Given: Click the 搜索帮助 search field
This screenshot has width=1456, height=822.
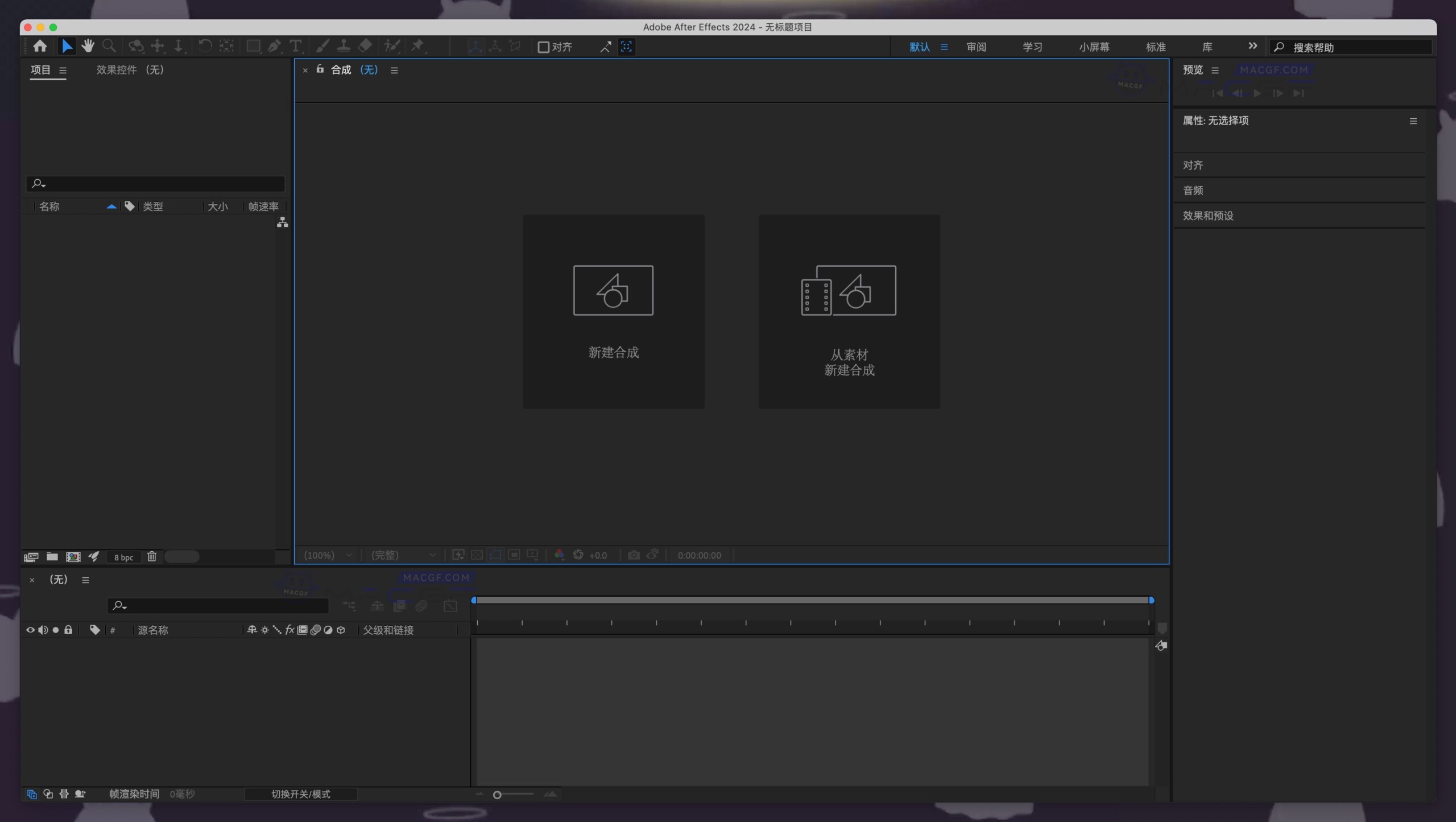Looking at the screenshot, I should coord(1354,48).
